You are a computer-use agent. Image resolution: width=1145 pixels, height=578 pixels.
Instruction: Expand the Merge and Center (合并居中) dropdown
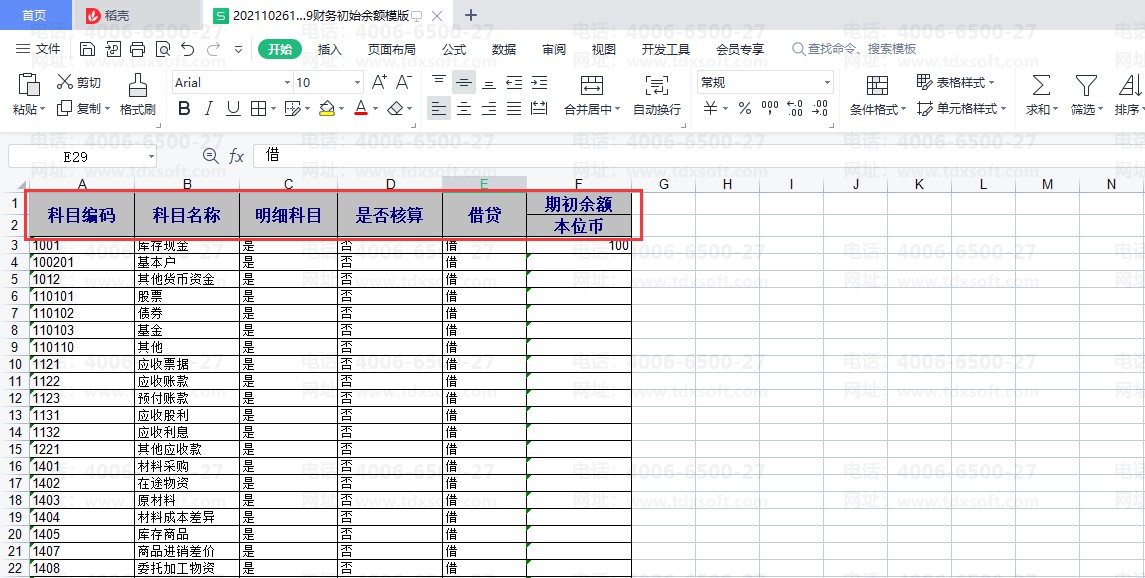point(618,110)
